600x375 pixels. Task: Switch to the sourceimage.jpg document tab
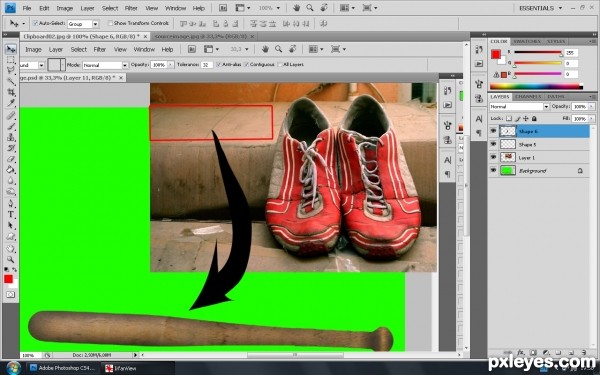[203, 36]
